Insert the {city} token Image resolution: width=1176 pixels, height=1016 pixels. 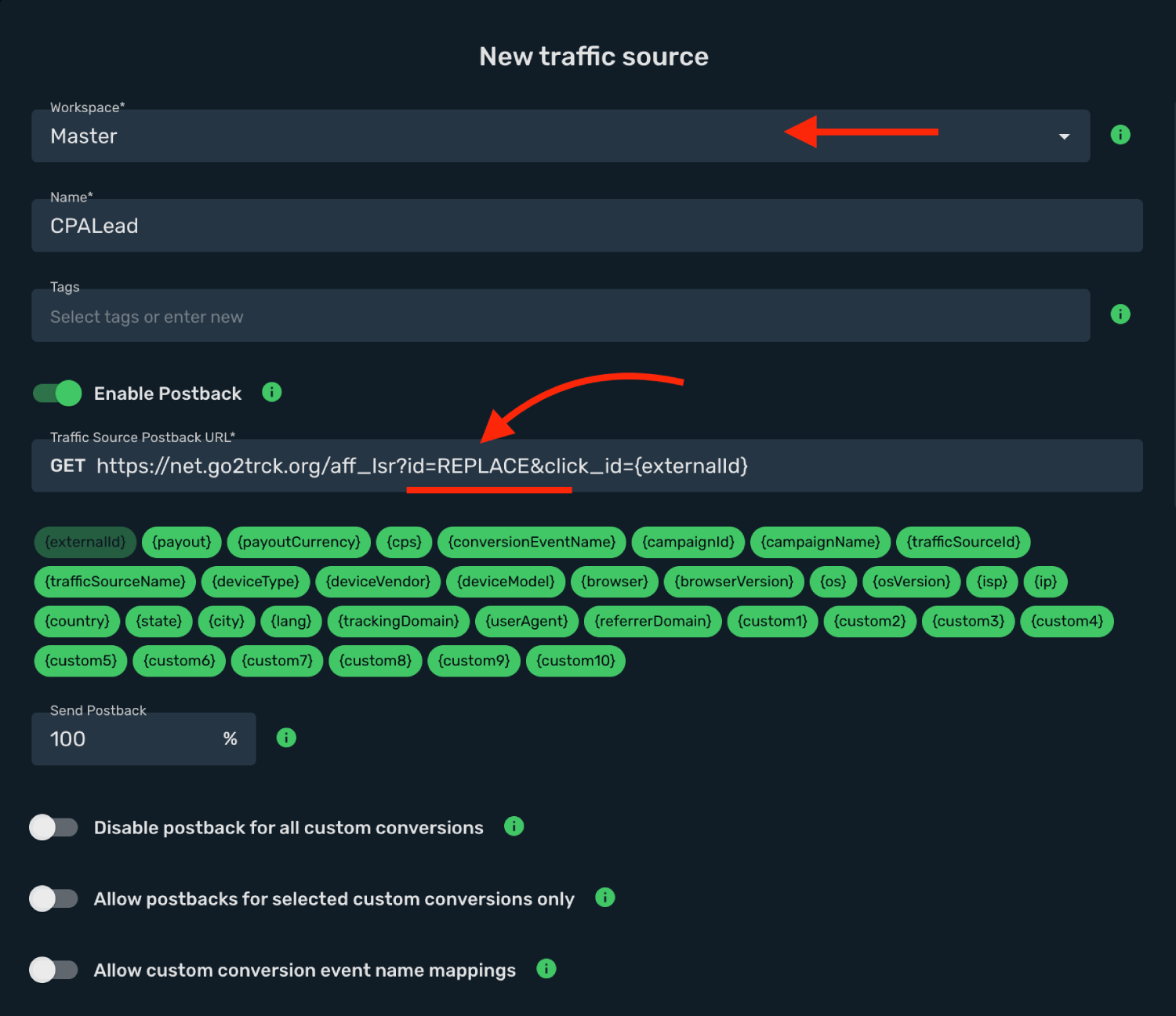point(227,622)
